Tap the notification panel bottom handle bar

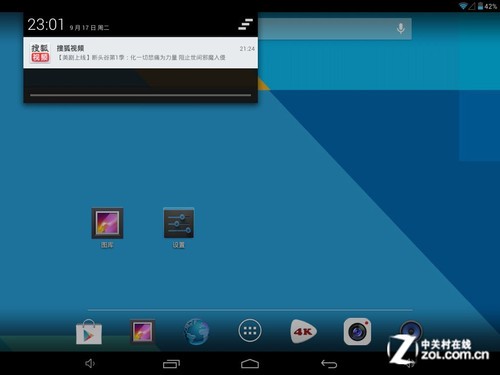pos(140,95)
